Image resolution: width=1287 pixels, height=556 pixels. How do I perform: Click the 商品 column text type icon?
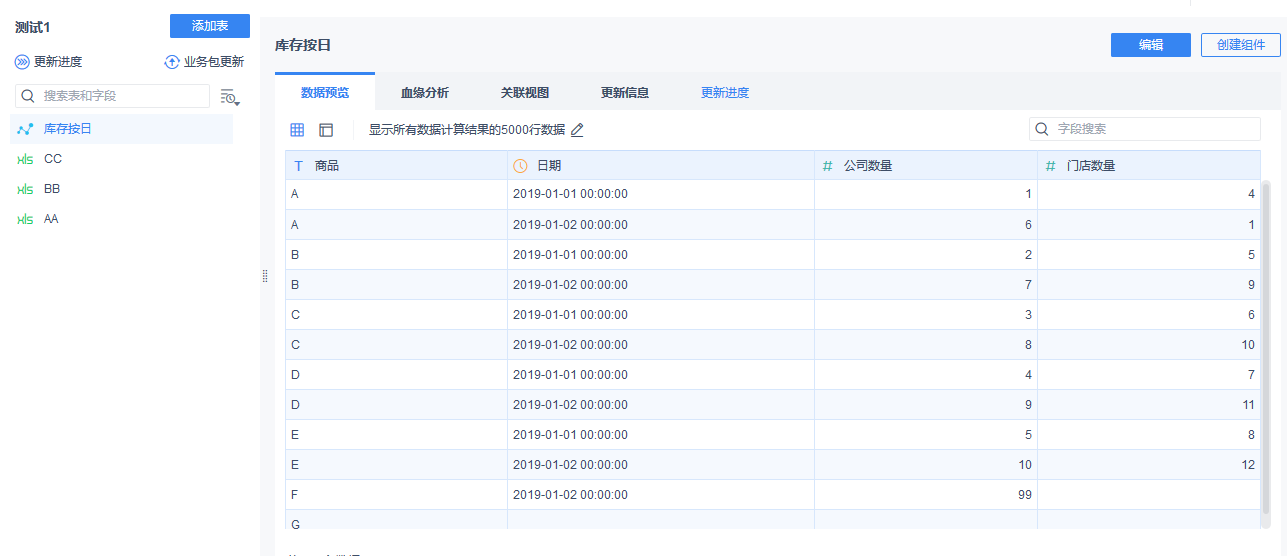click(298, 166)
